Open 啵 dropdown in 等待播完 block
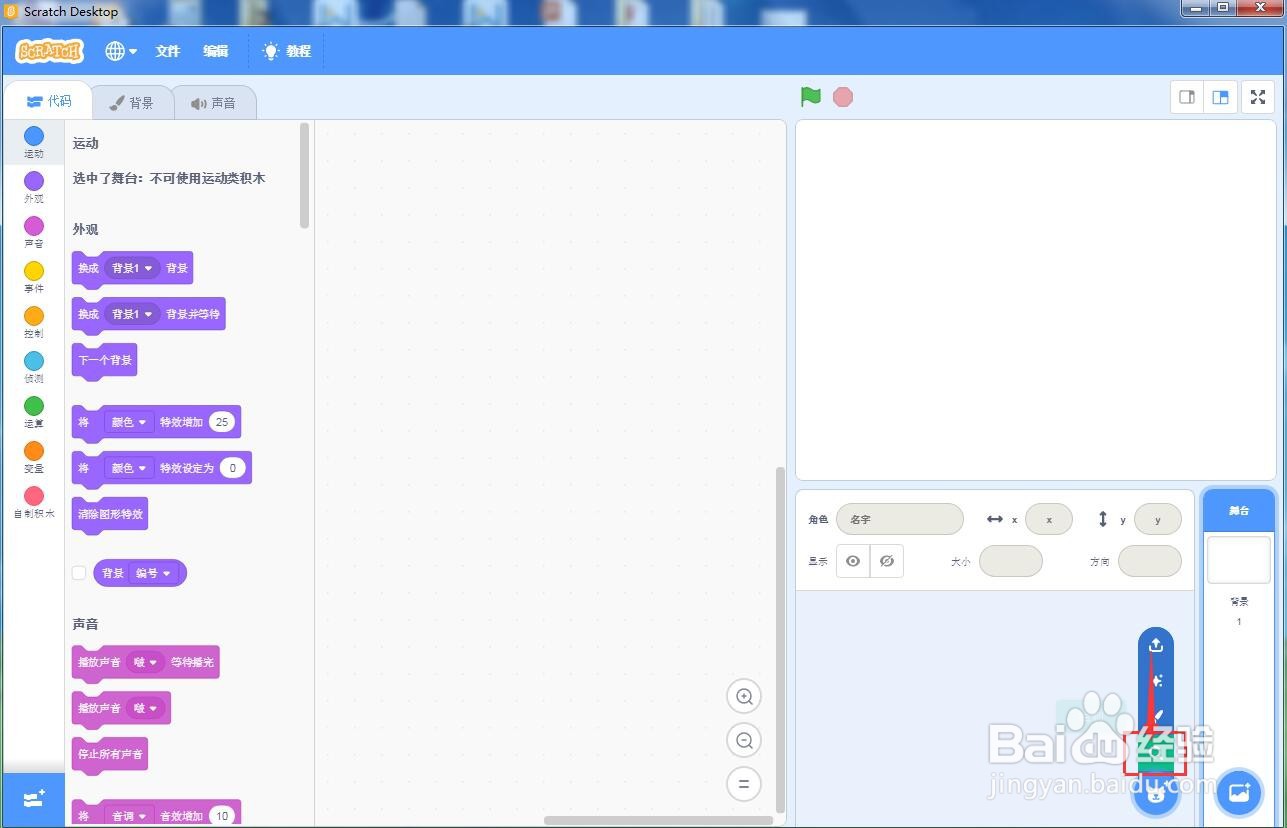1287x828 pixels. click(145, 662)
